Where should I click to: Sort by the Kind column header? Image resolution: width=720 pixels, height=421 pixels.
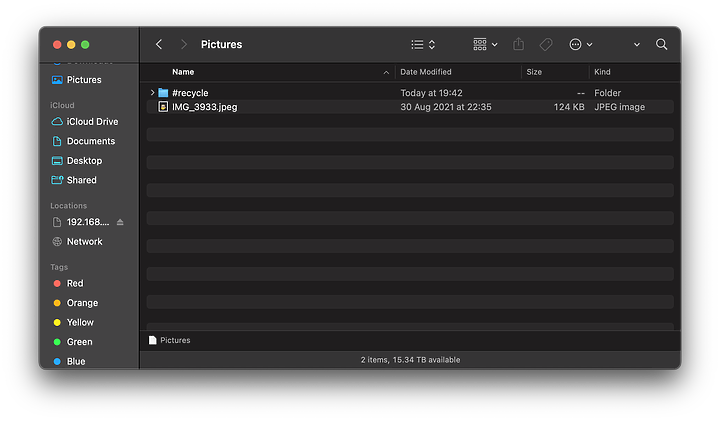pos(602,72)
